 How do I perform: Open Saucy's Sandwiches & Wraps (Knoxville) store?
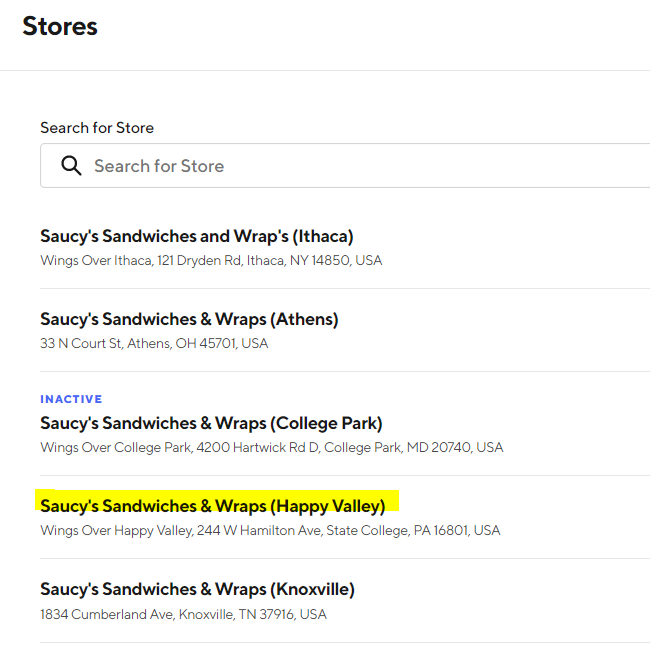pos(197,589)
